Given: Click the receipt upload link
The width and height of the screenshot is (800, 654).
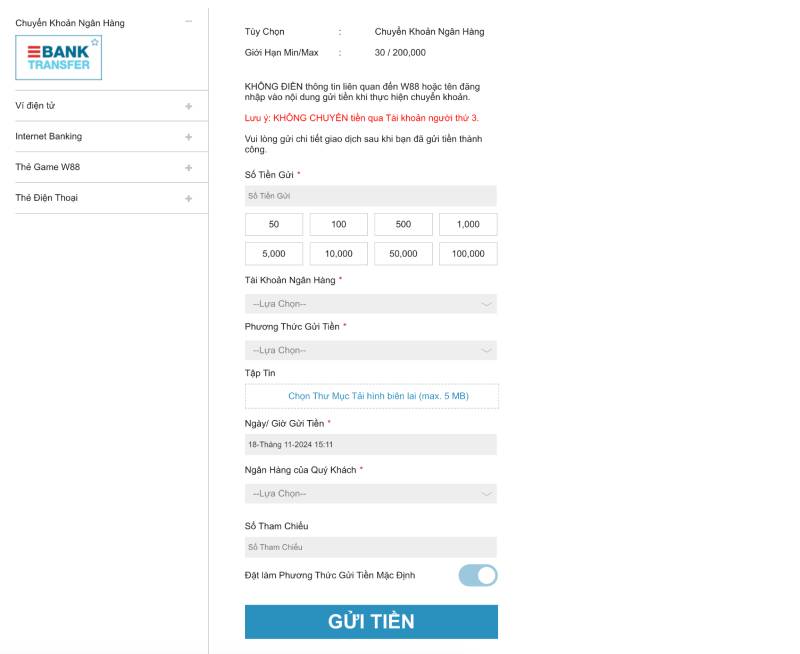Looking at the screenshot, I should [x=378, y=396].
